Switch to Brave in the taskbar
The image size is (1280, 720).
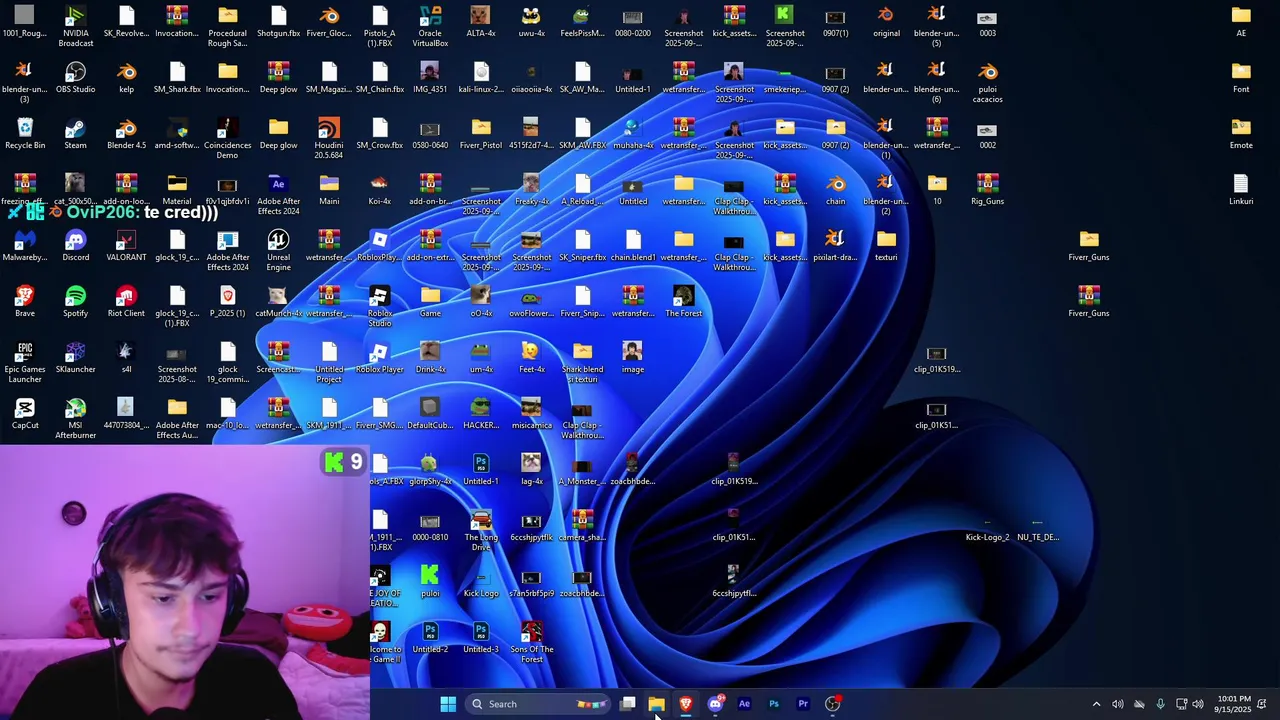[x=685, y=704]
